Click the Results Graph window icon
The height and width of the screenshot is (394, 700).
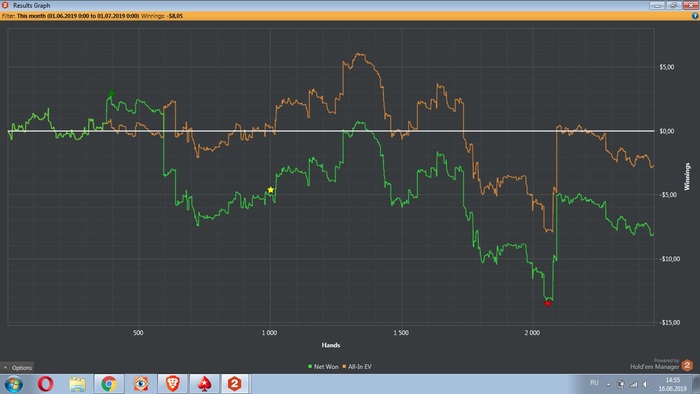(x=5, y=5)
